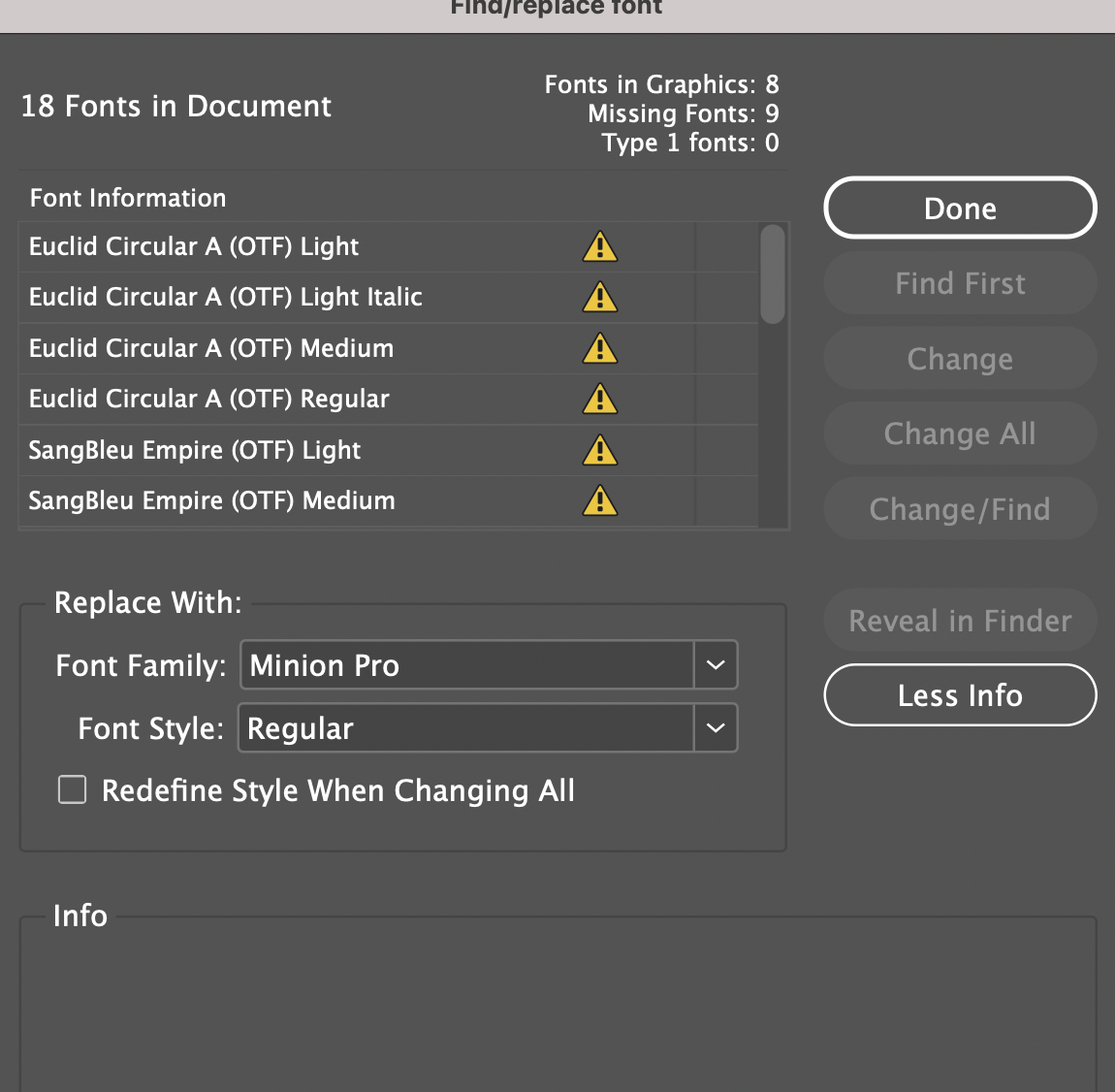
Task: Open the Font Style dropdown showing Regular
Action: 465,727
